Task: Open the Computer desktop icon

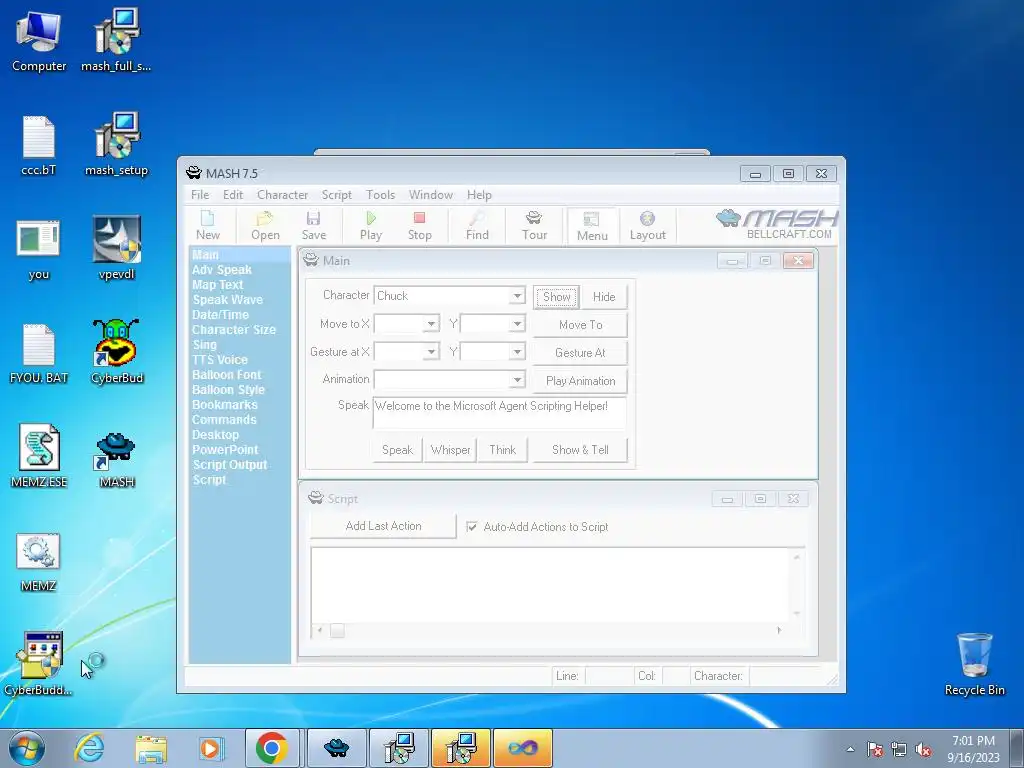Action: pyautogui.click(x=39, y=40)
